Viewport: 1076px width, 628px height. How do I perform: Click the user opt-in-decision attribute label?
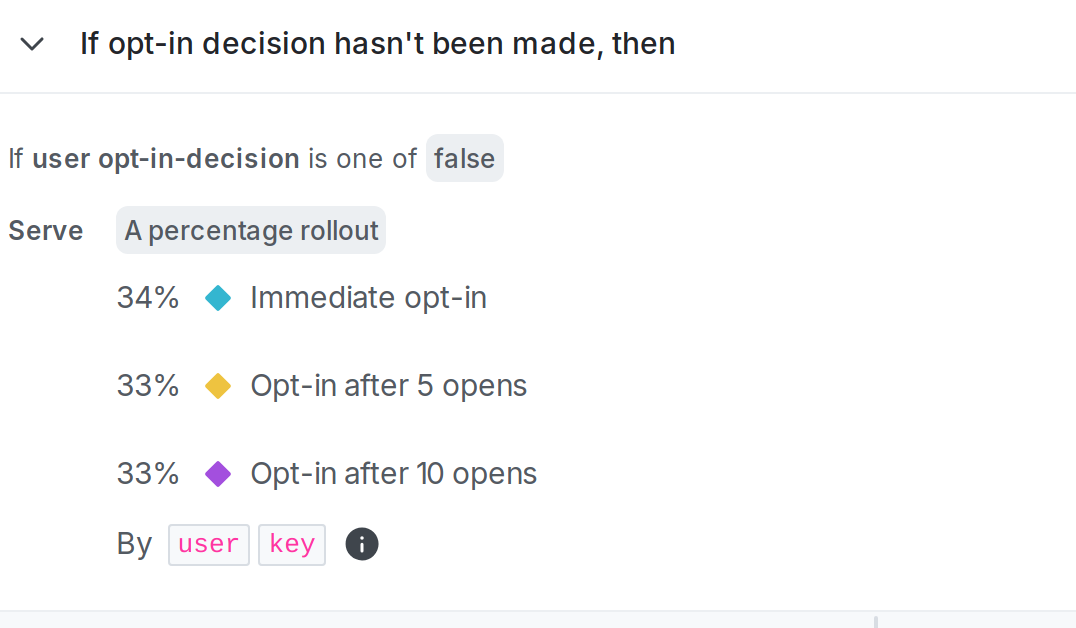pos(165,158)
